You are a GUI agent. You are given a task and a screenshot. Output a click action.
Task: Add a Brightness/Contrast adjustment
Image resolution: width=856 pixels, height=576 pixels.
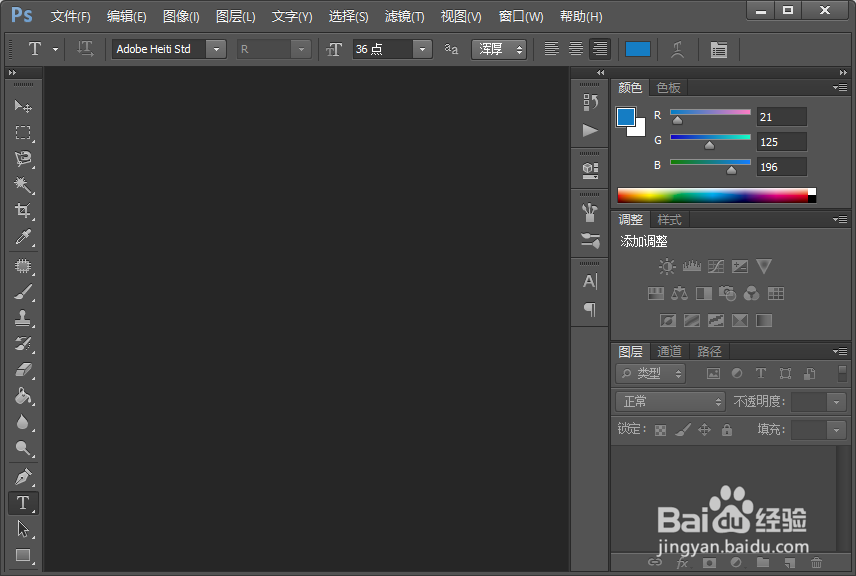(x=667, y=266)
